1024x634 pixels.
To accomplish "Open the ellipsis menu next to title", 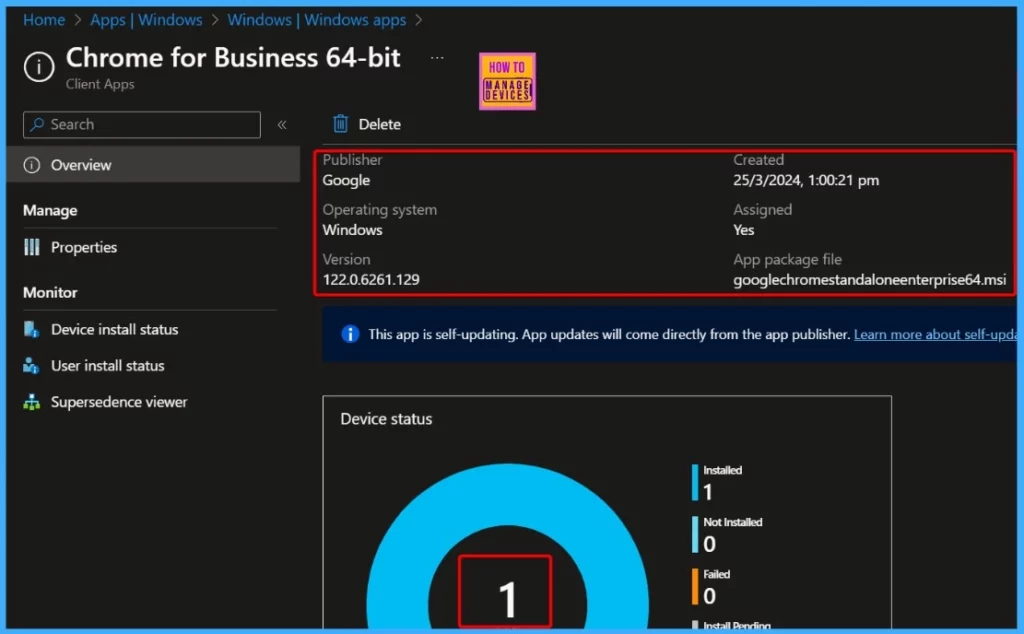I will click(x=437, y=58).
